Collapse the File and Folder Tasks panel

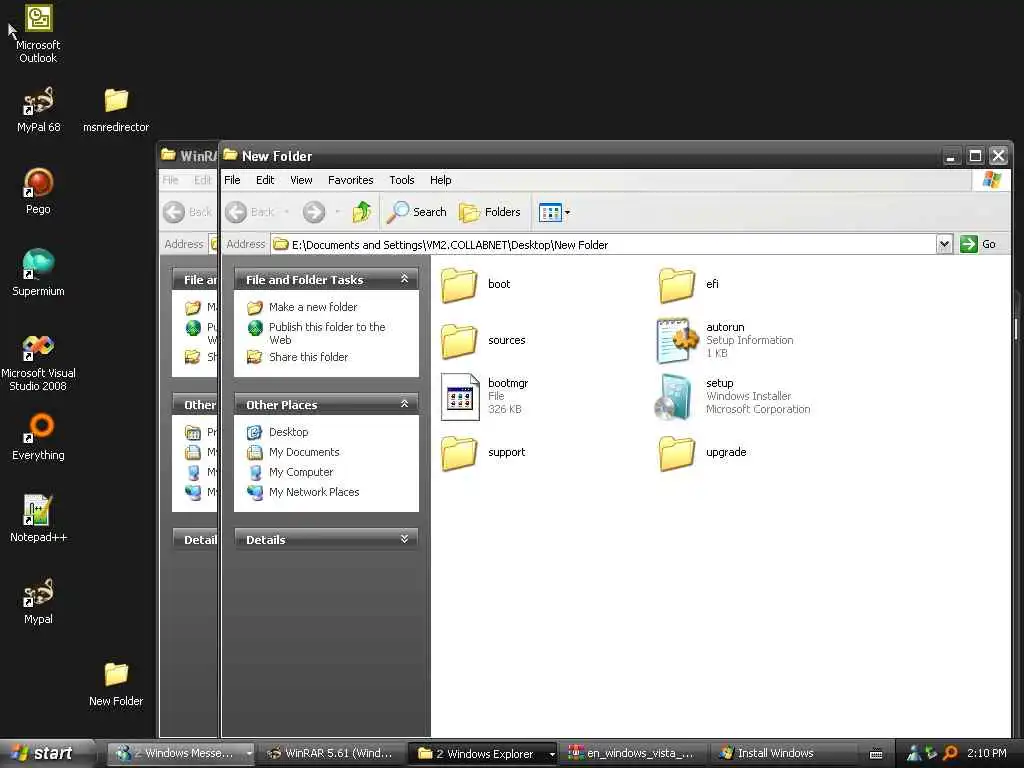pos(404,279)
